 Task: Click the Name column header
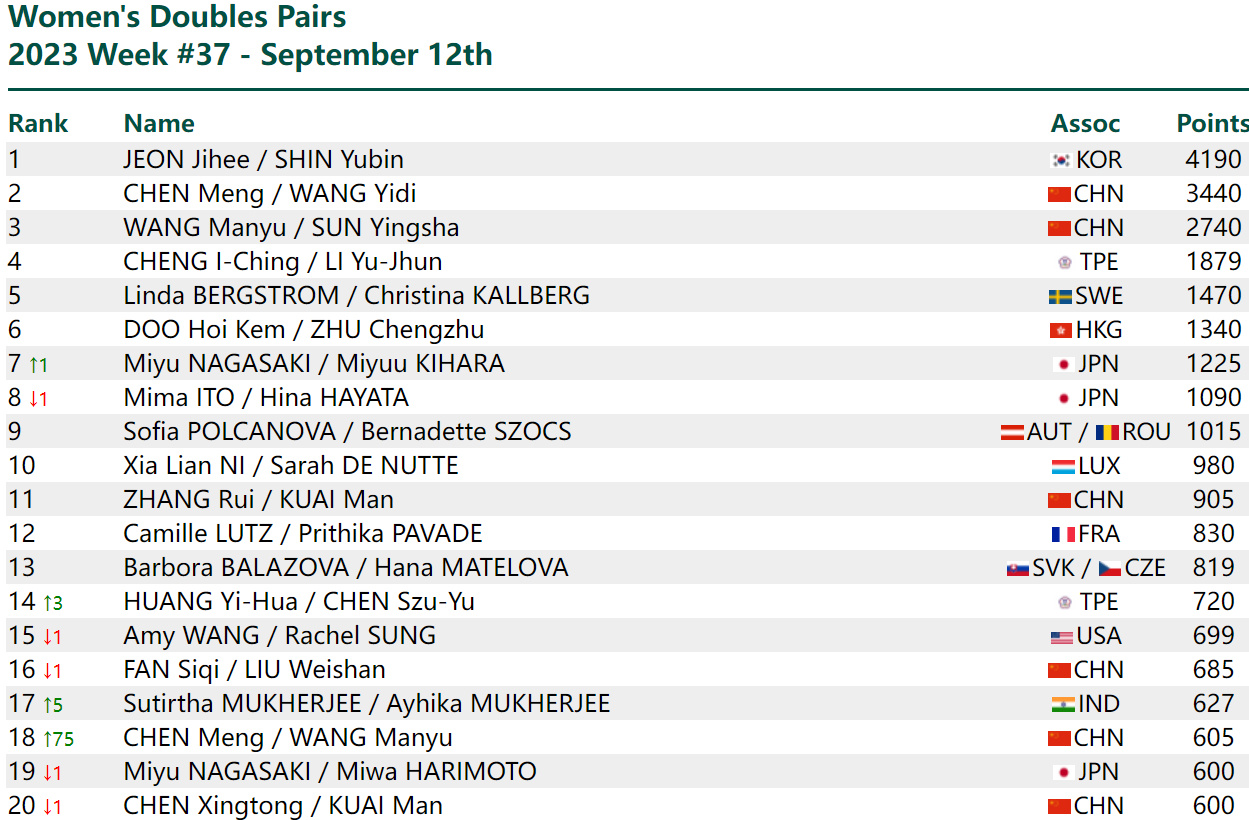click(x=159, y=124)
